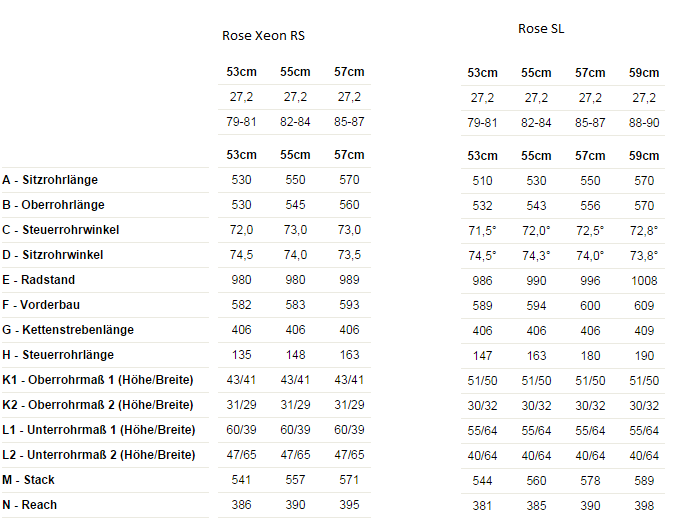689x520 pixels.
Task: Click Xeon RS Stack value 571
Action: [x=349, y=480]
